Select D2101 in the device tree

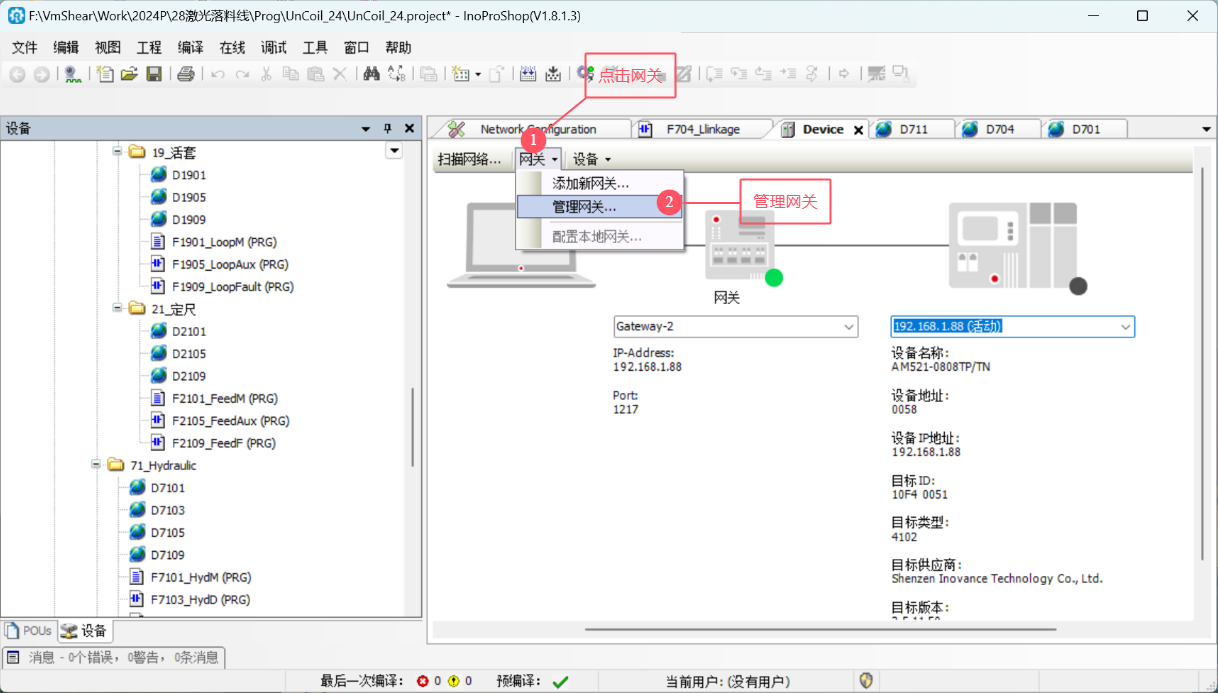coord(178,331)
